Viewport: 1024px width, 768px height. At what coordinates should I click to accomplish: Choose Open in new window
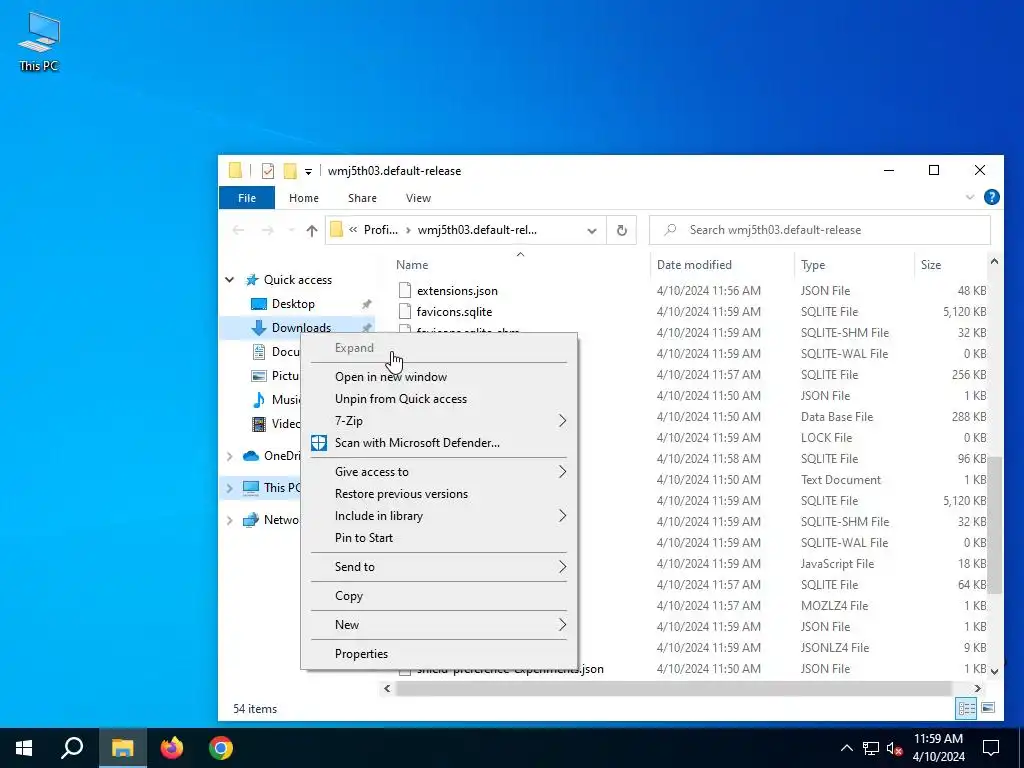click(x=391, y=377)
